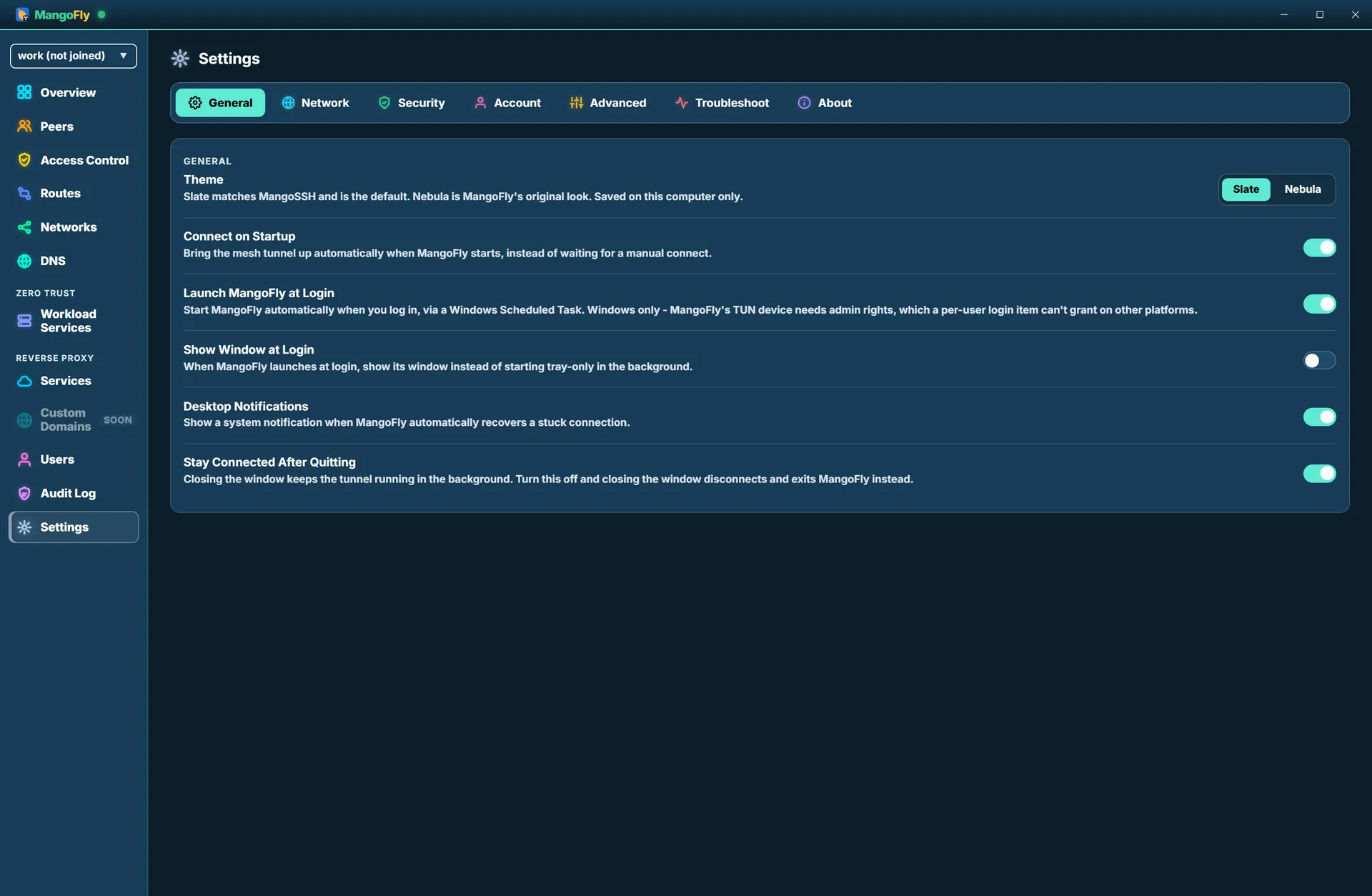
Task: Open the Security tab
Action: (x=412, y=103)
